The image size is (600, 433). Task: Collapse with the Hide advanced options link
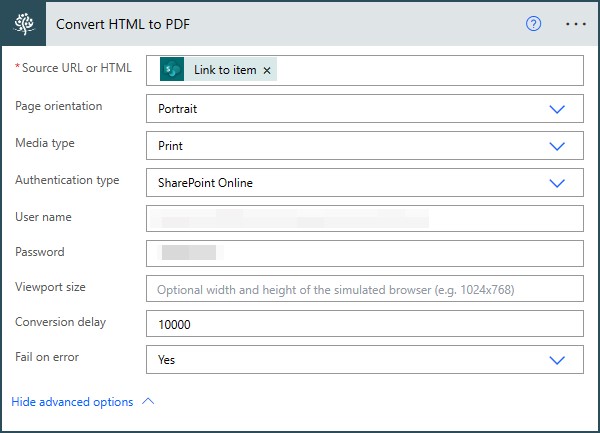tap(72, 402)
